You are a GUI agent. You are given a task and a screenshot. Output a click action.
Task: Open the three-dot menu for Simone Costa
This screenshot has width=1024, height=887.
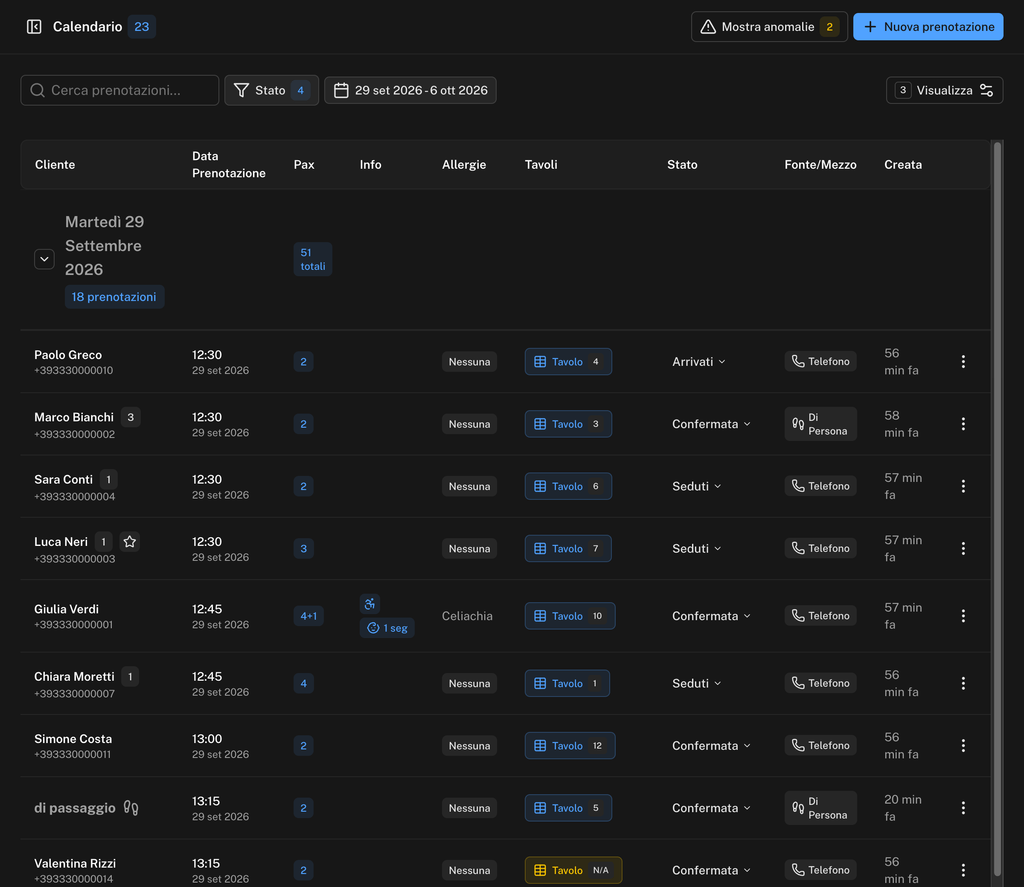[963, 745]
